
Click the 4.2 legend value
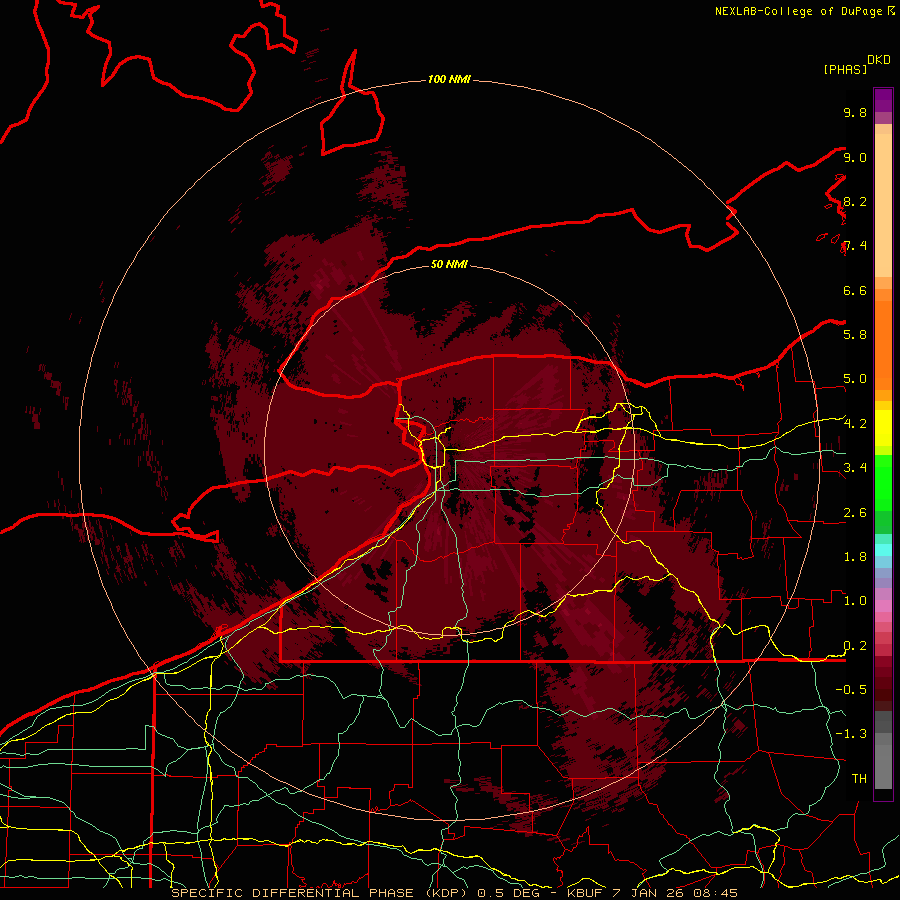[855, 424]
